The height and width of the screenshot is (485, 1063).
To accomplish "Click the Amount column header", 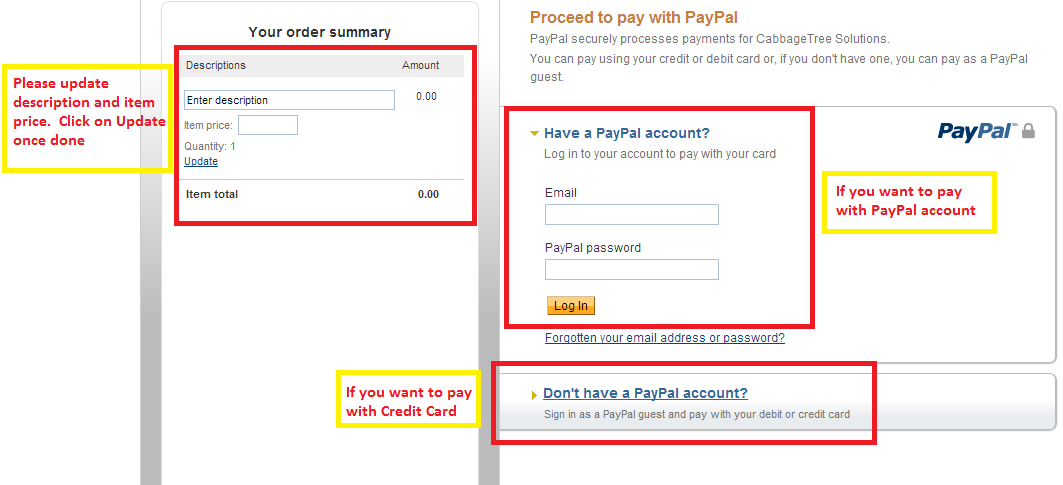I will tap(420, 65).
